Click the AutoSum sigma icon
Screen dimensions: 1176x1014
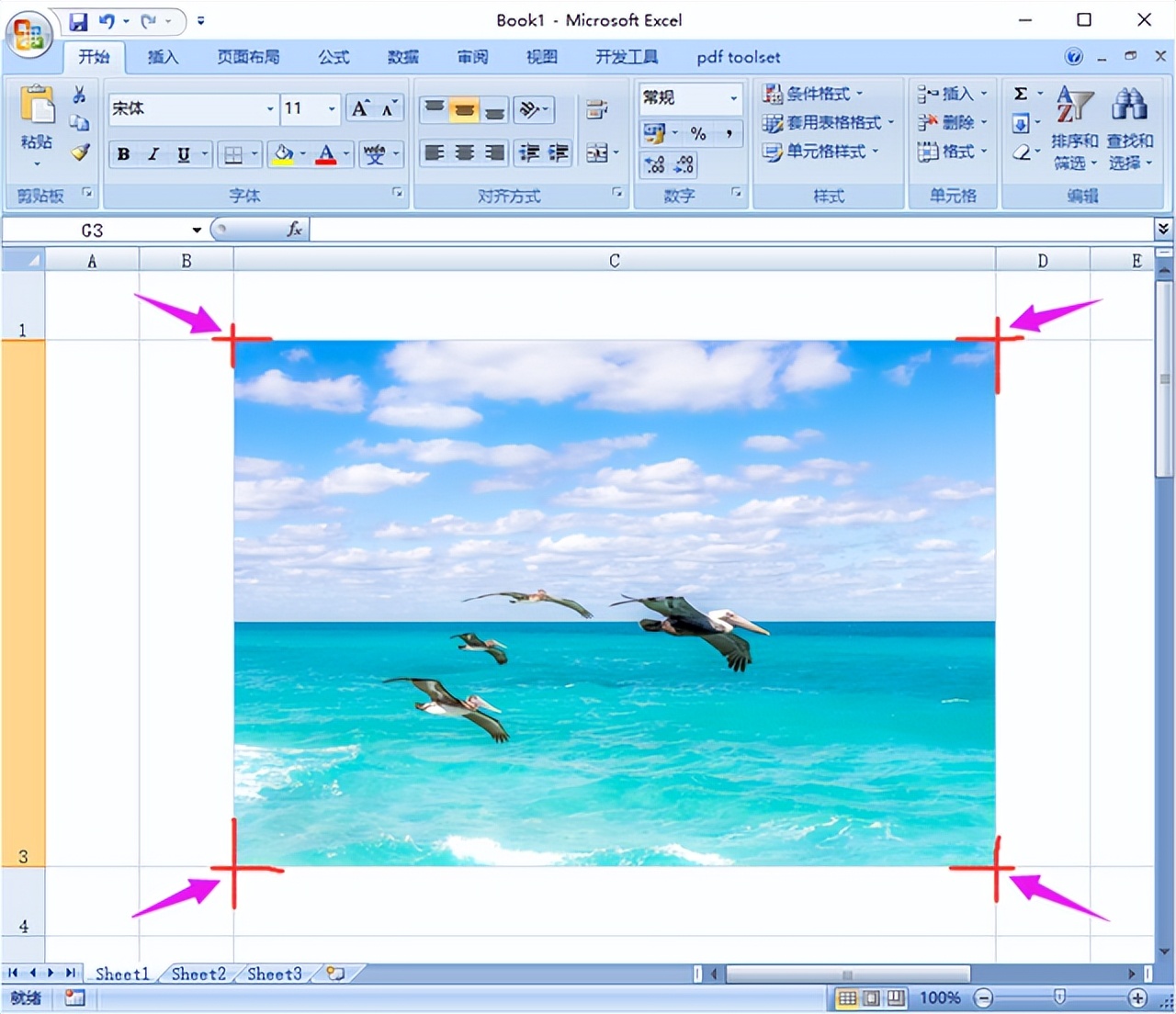tap(1020, 94)
